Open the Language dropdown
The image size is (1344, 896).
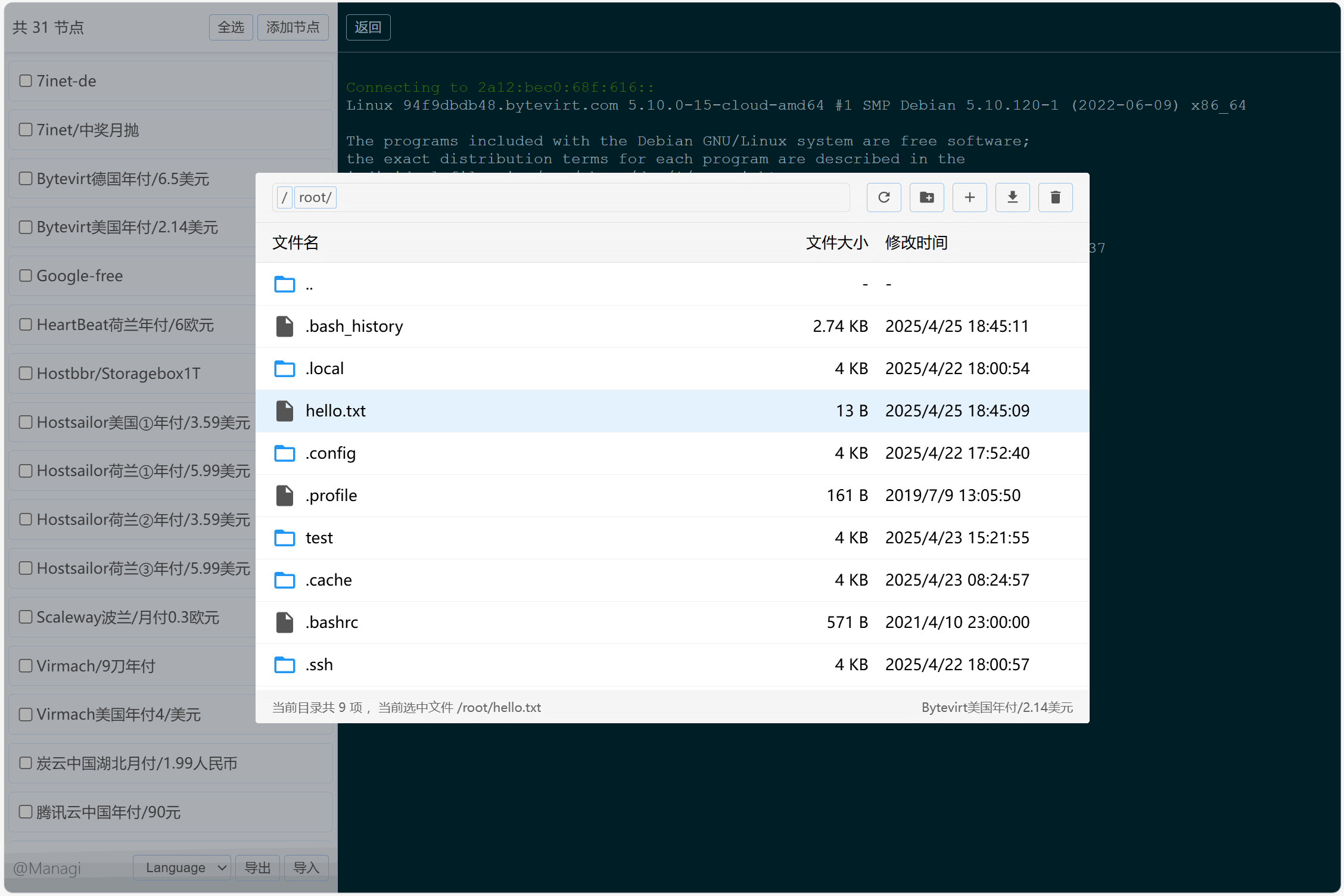coord(182,867)
